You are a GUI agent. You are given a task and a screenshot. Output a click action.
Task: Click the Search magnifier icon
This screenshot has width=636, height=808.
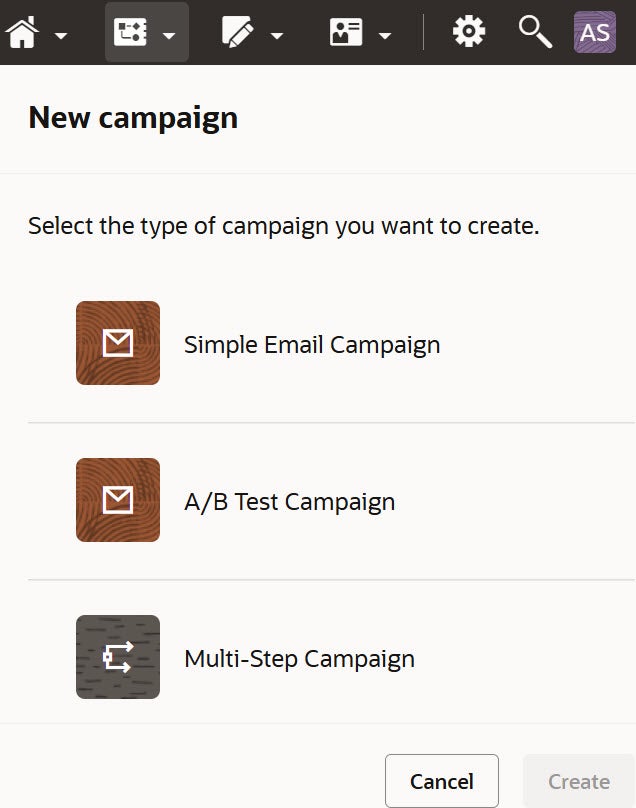click(533, 32)
